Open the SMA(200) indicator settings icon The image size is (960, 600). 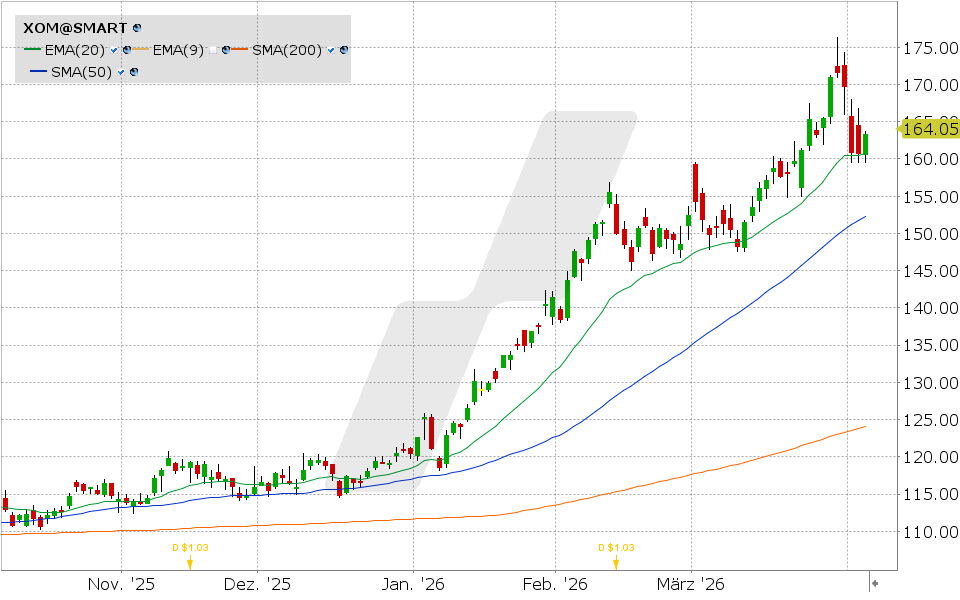click(345, 50)
